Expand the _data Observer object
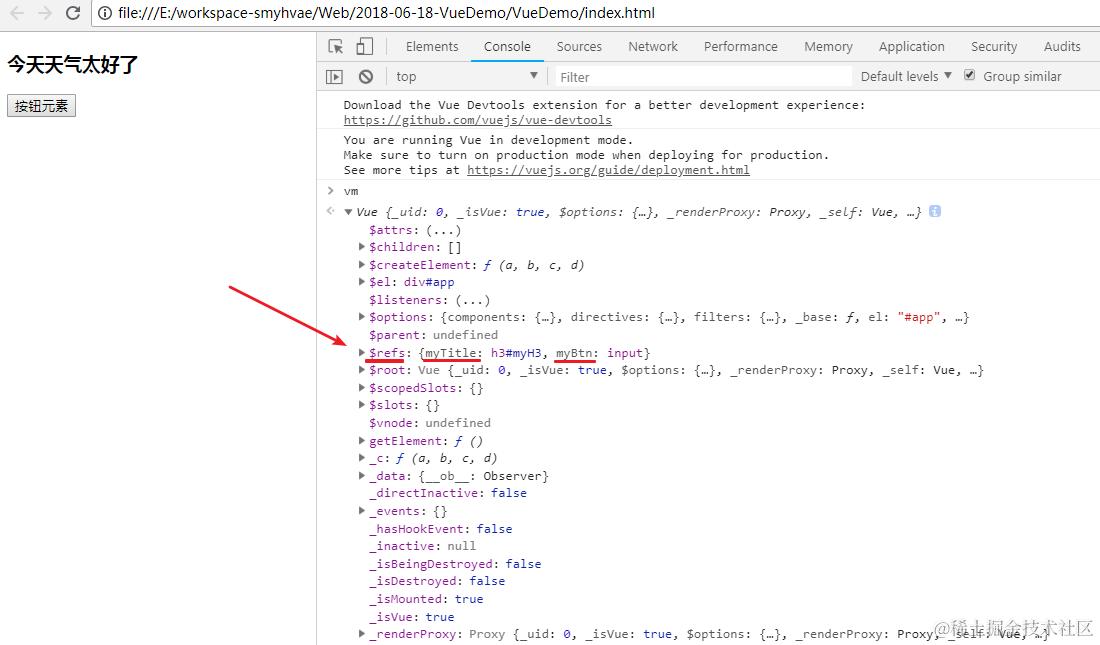 (x=361, y=476)
